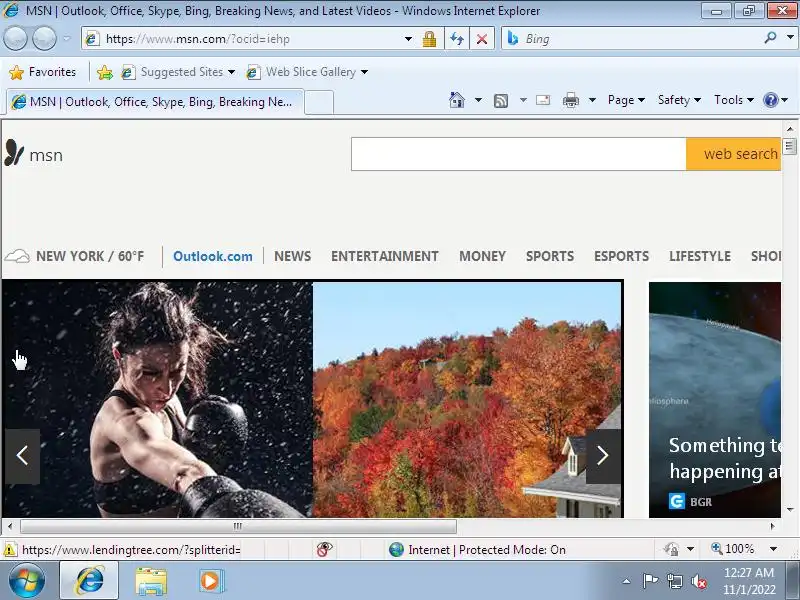Open the Favorites button
Screen dimensions: 800x600
coord(43,72)
